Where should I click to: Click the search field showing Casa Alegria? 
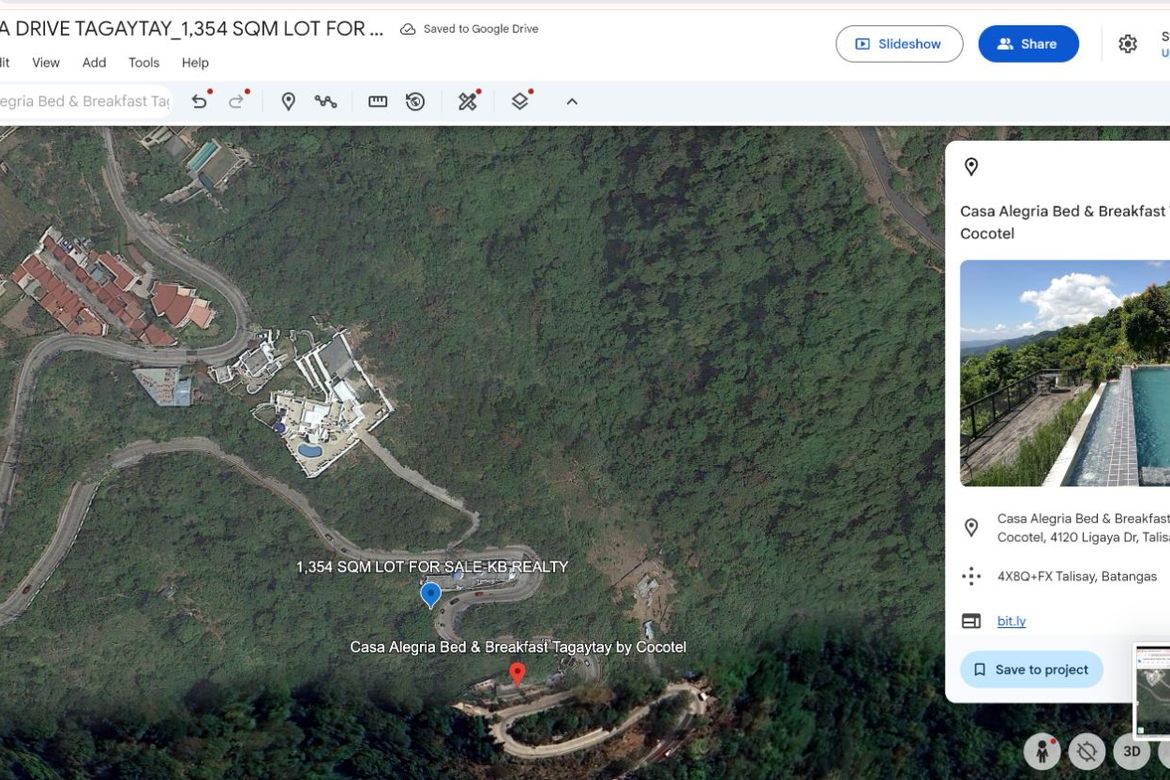(85, 102)
